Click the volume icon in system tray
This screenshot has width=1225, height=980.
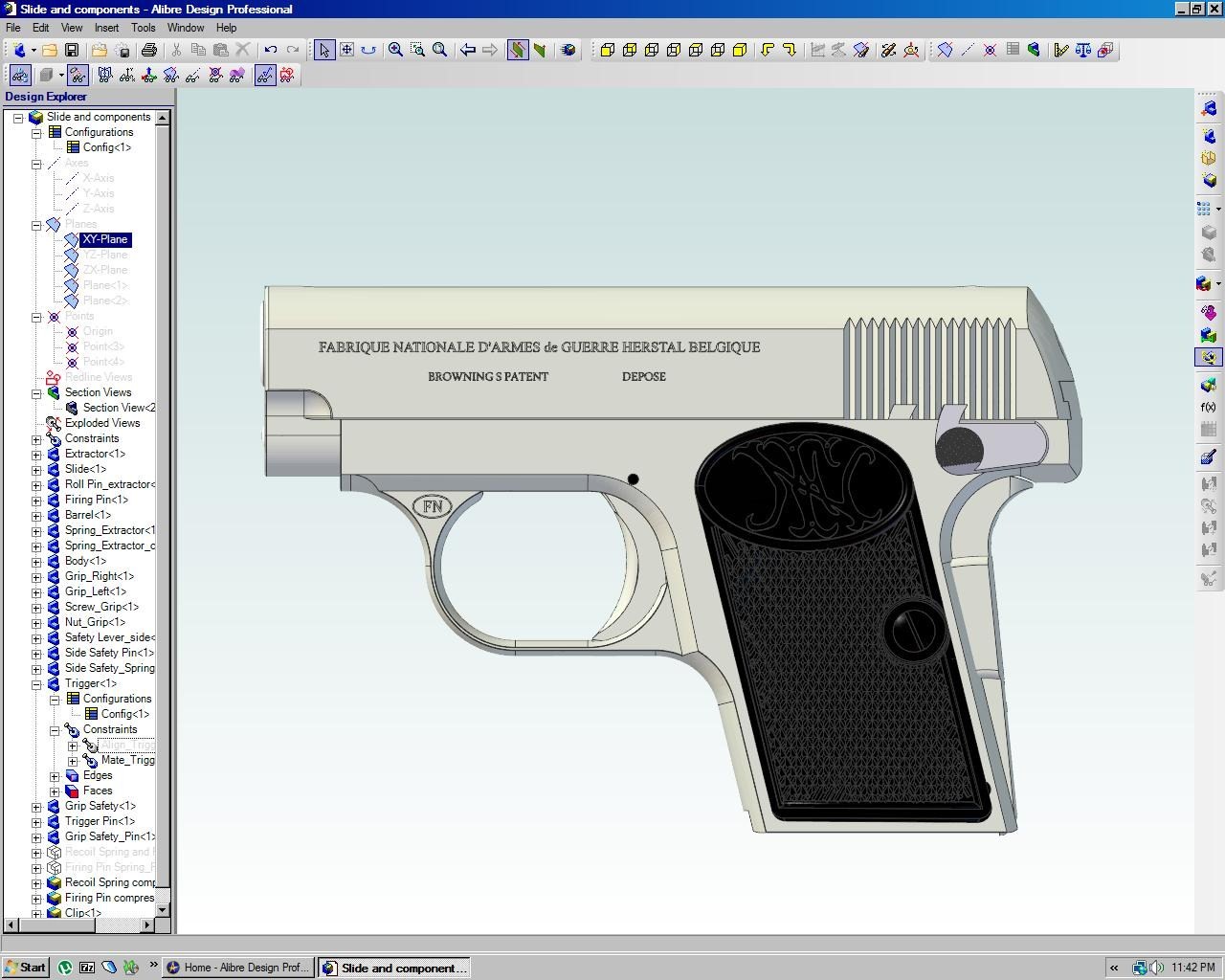click(1157, 968)
